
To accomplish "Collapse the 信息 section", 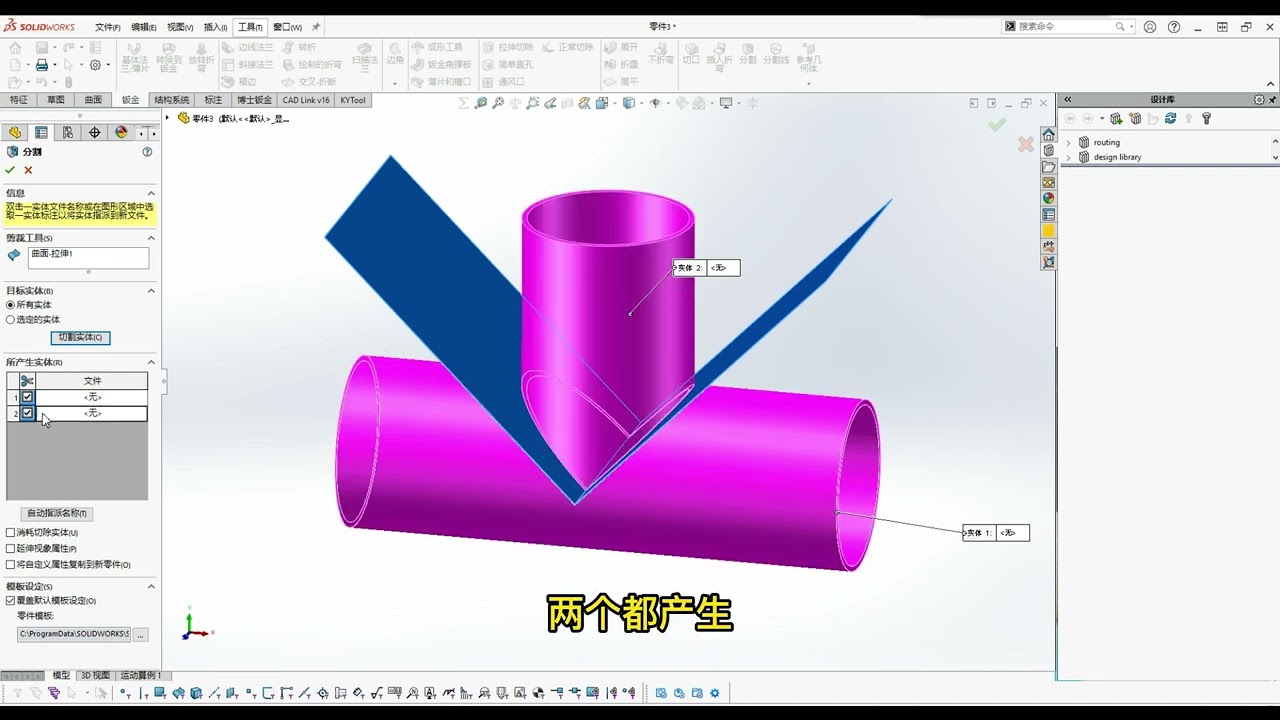I will pos(151,193).
